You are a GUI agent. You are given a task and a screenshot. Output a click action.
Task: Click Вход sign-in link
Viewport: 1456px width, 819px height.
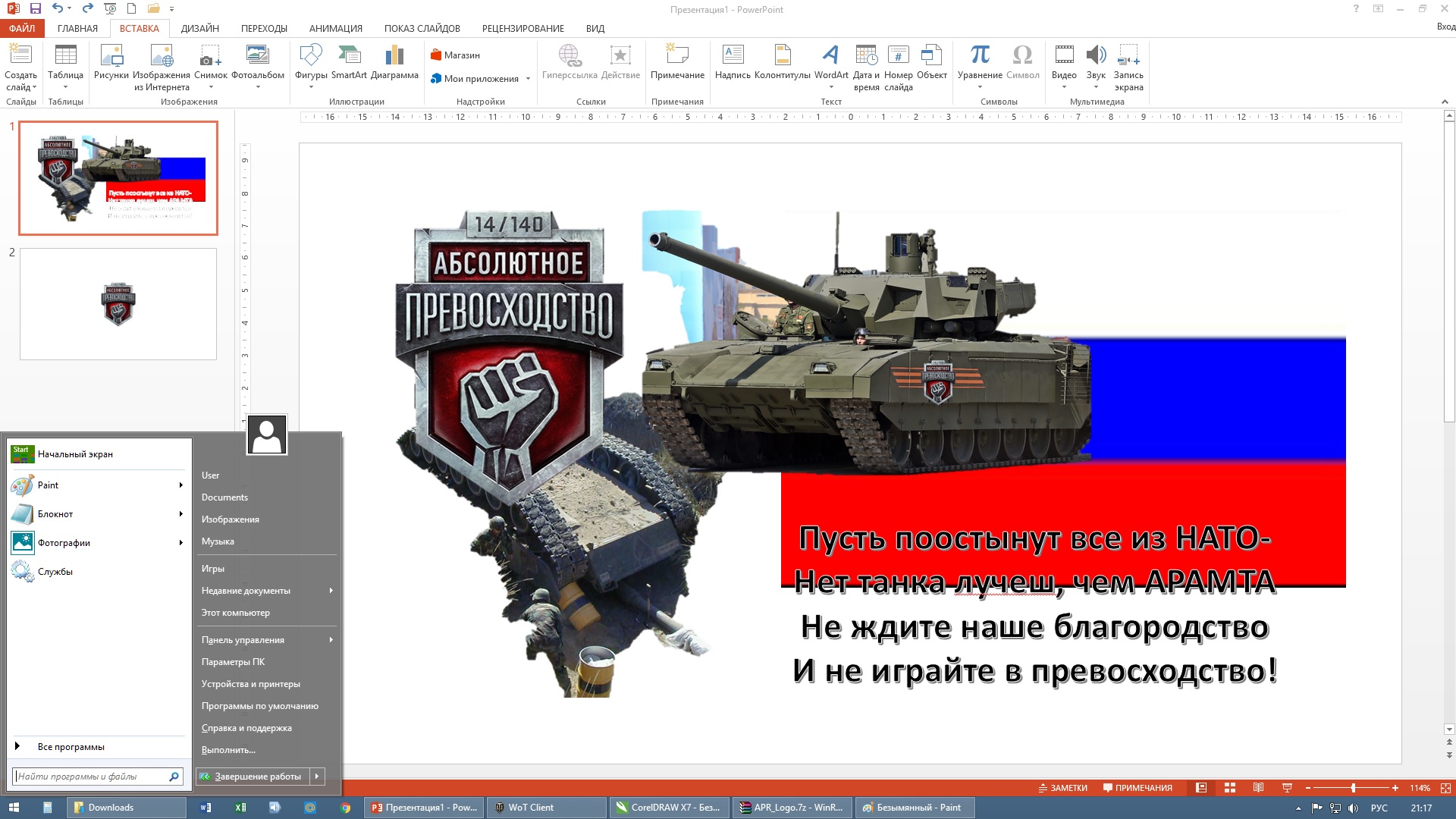[x=1445, y=27]
